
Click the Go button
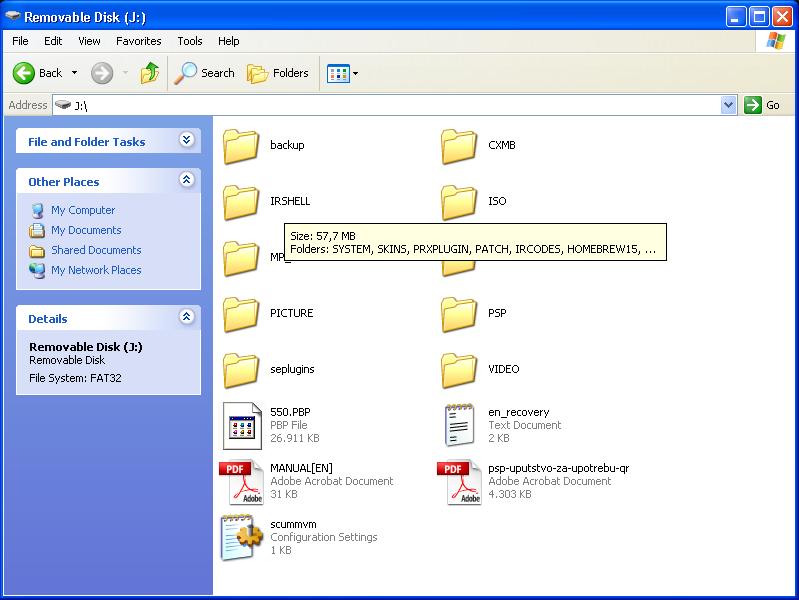(x=762, y=105)
